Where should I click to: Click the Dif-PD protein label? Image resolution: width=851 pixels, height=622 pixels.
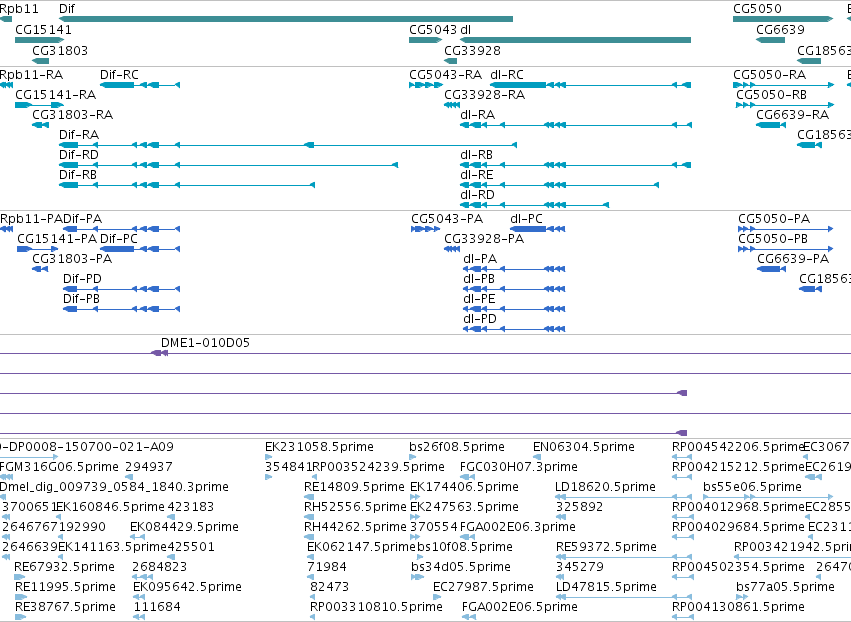(x=82, y=279)
